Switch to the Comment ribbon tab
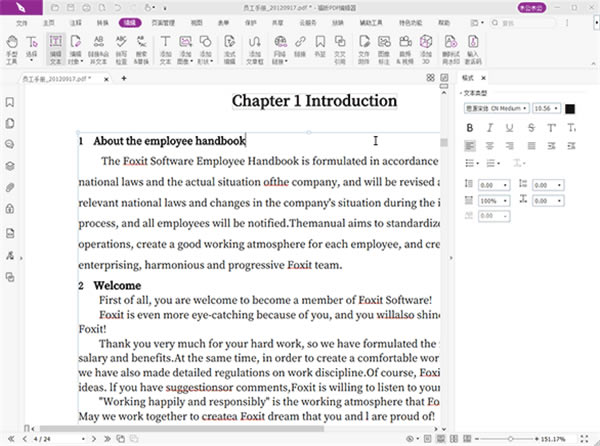Screen dimensions: 600x446 [x=75, y=23]
